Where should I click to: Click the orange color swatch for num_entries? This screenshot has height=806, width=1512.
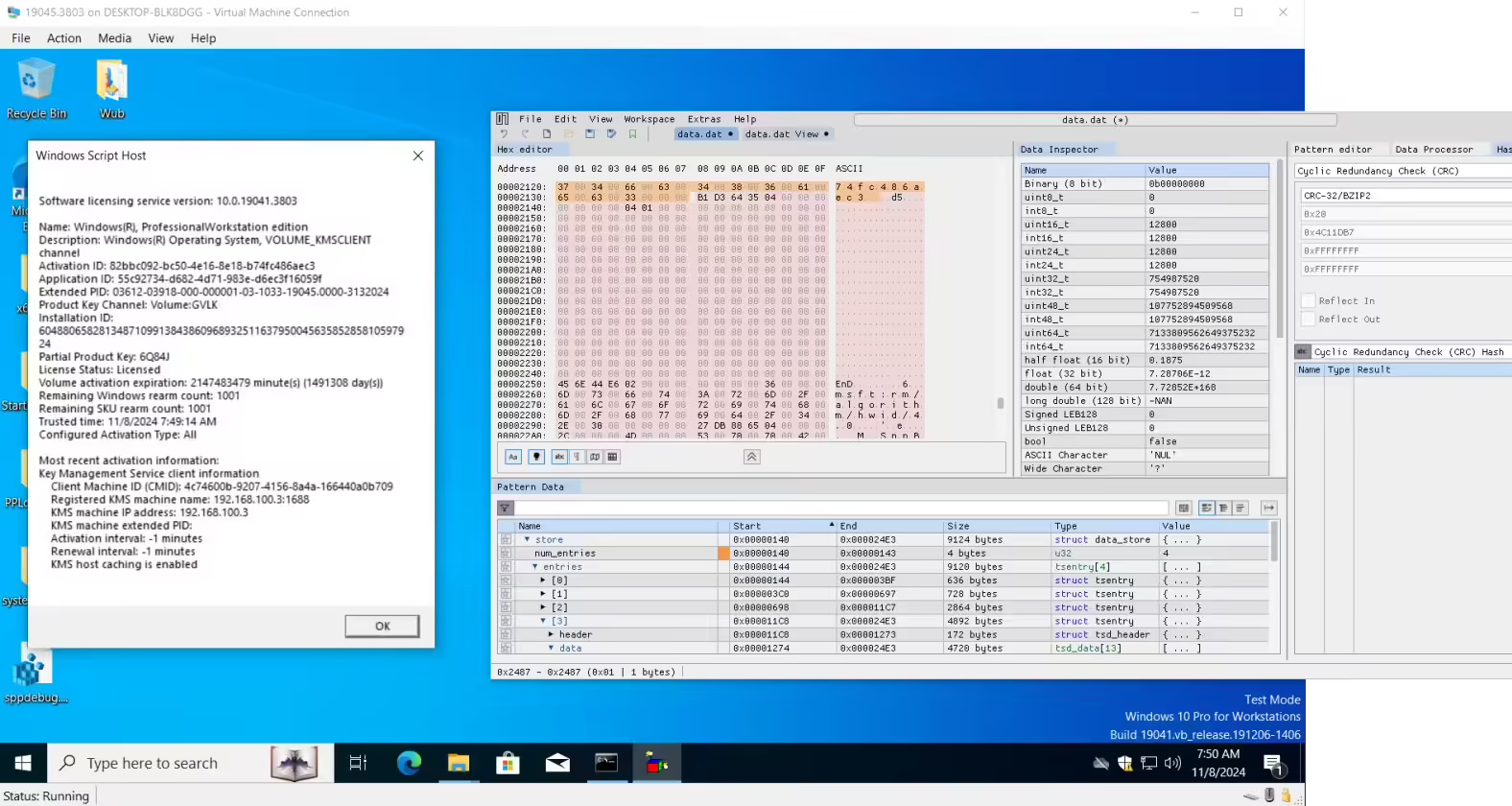723,554
